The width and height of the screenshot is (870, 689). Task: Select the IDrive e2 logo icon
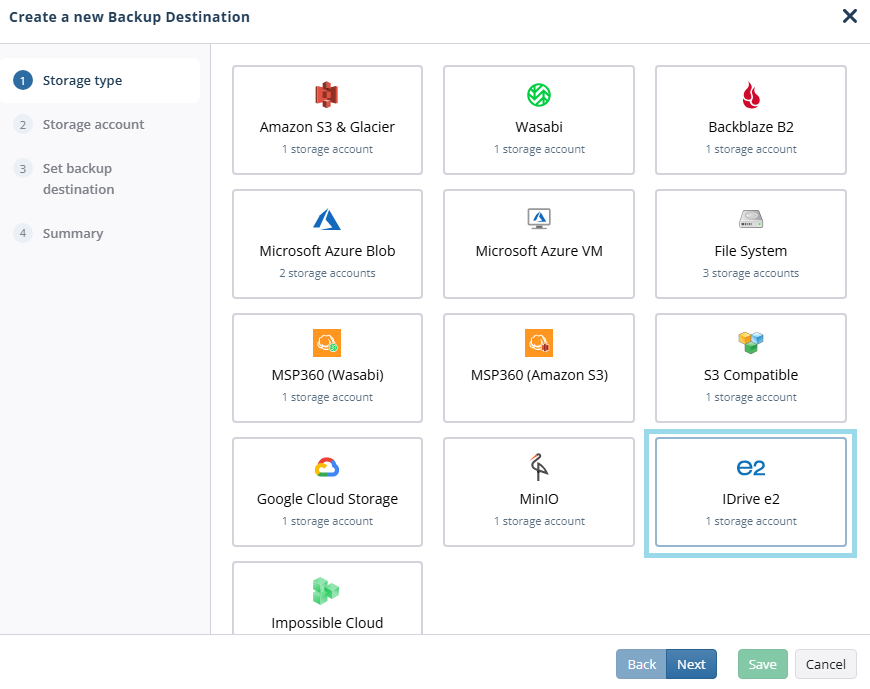tap(751, 468)
